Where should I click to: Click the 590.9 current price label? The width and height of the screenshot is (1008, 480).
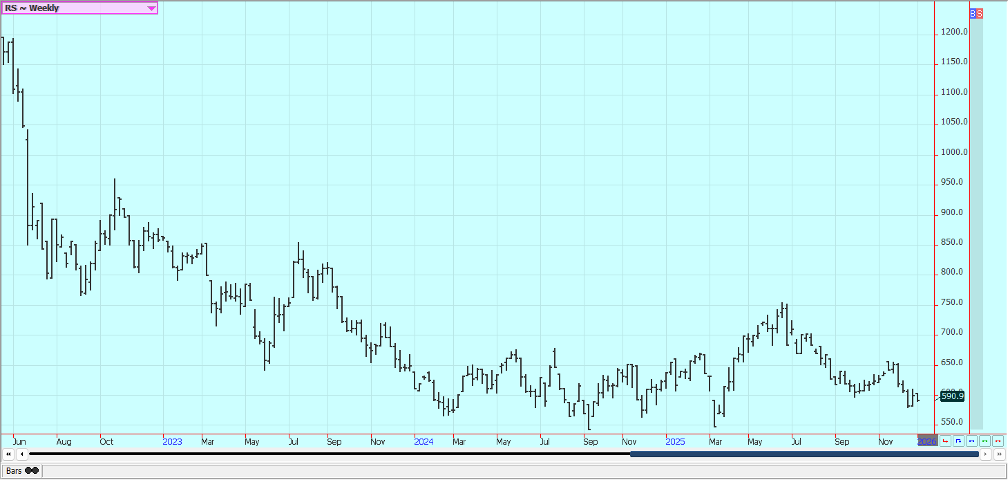pyautogui.click(x=952, y=396)
